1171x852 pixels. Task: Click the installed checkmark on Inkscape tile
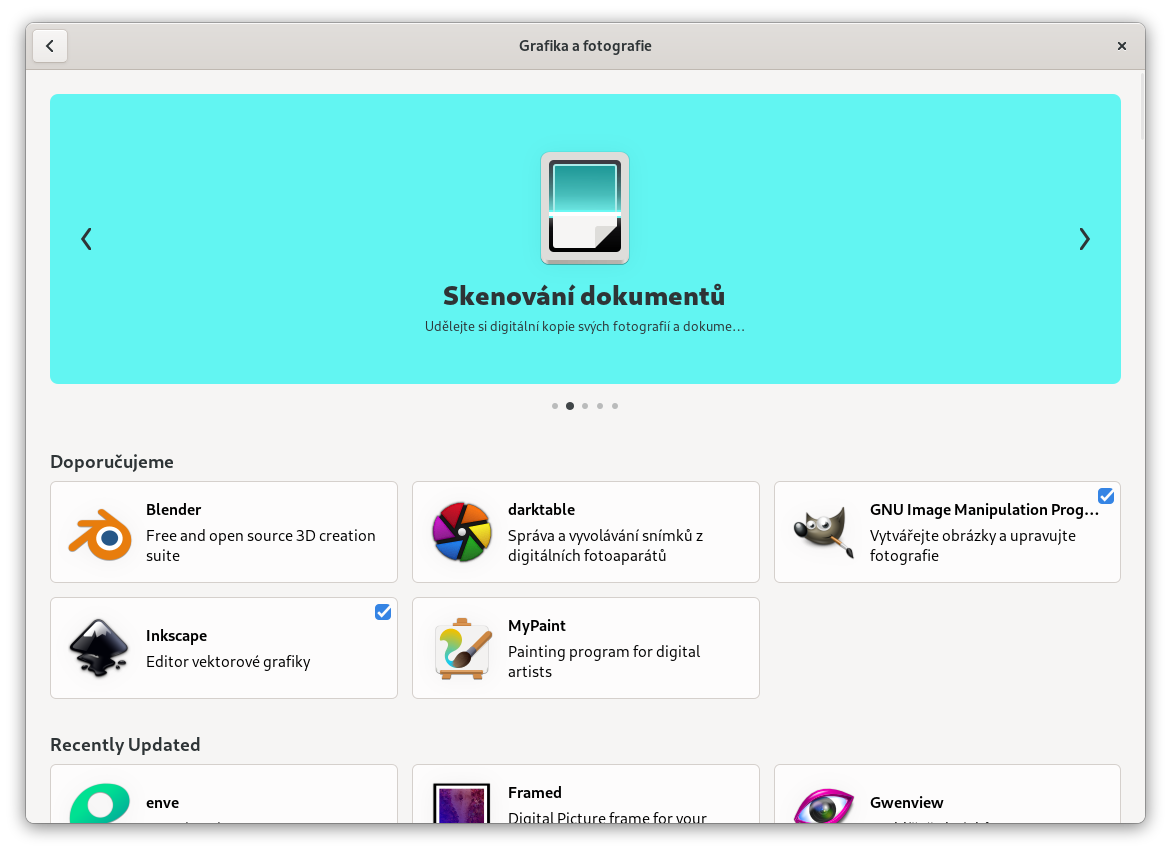pos(383,612)
